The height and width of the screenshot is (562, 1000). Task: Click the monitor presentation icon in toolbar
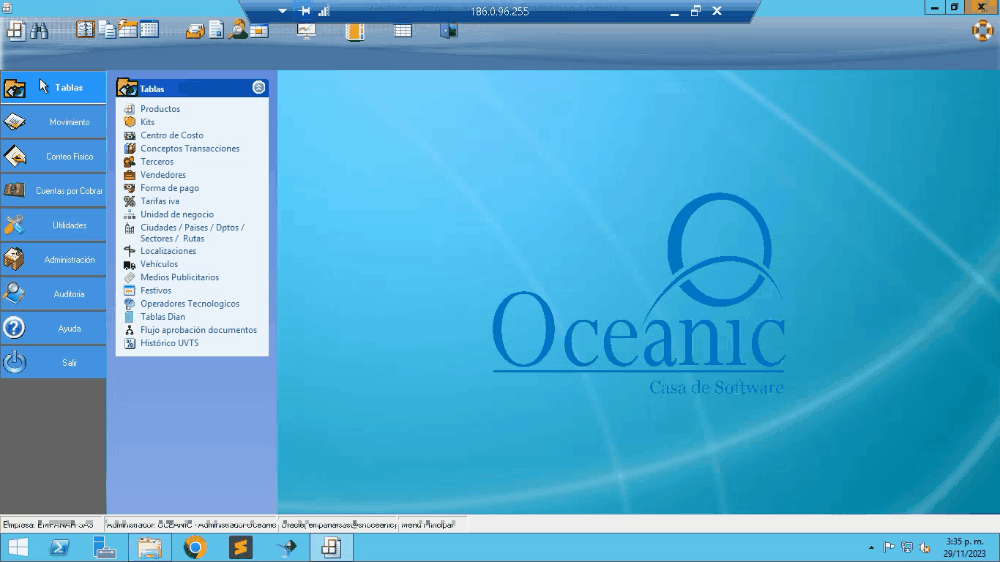pos(306,30)
